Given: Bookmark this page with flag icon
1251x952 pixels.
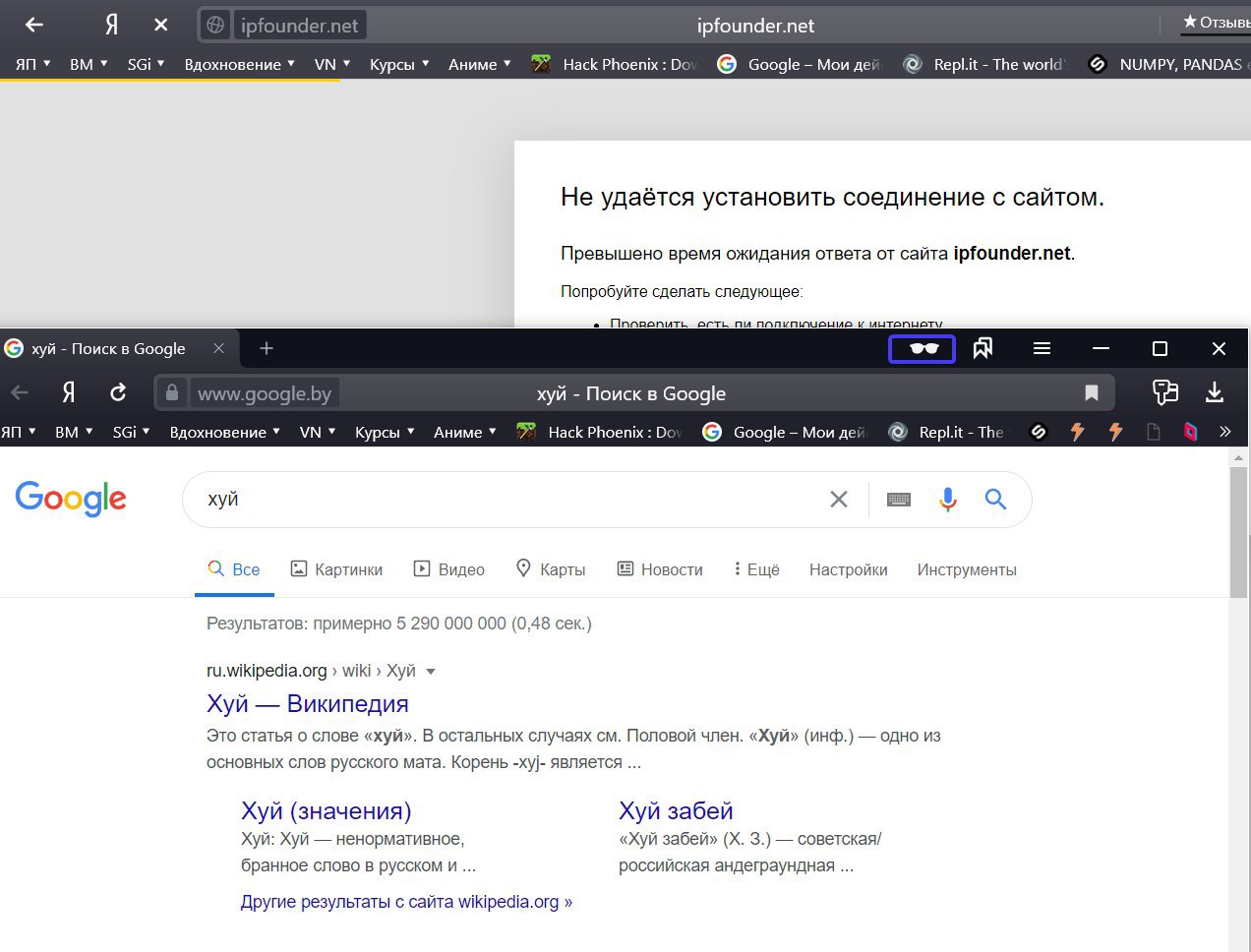Looking at the screenshot, I should point(1091,393).
